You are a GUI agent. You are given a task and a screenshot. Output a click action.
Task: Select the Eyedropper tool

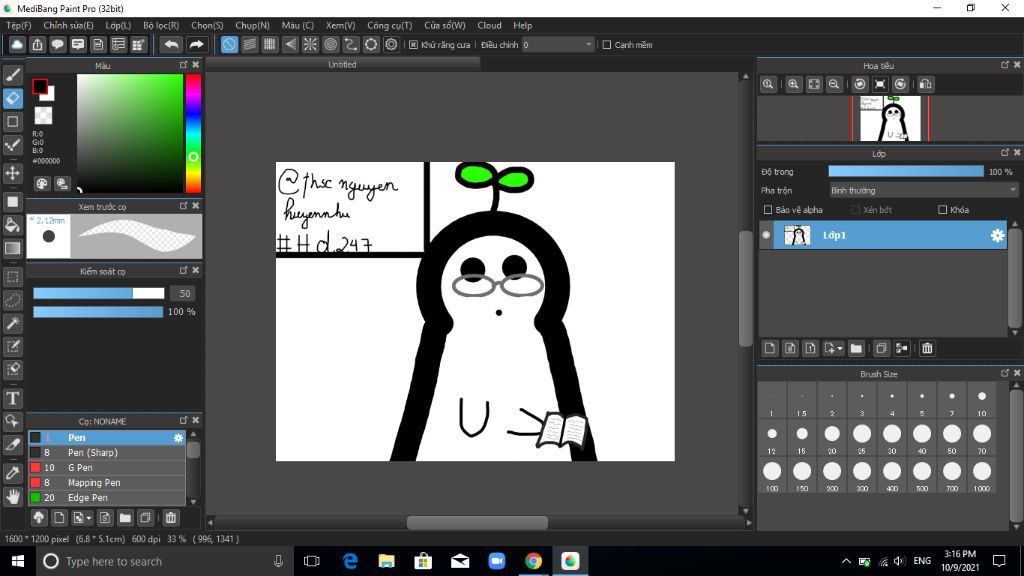[x=12, y=473]
